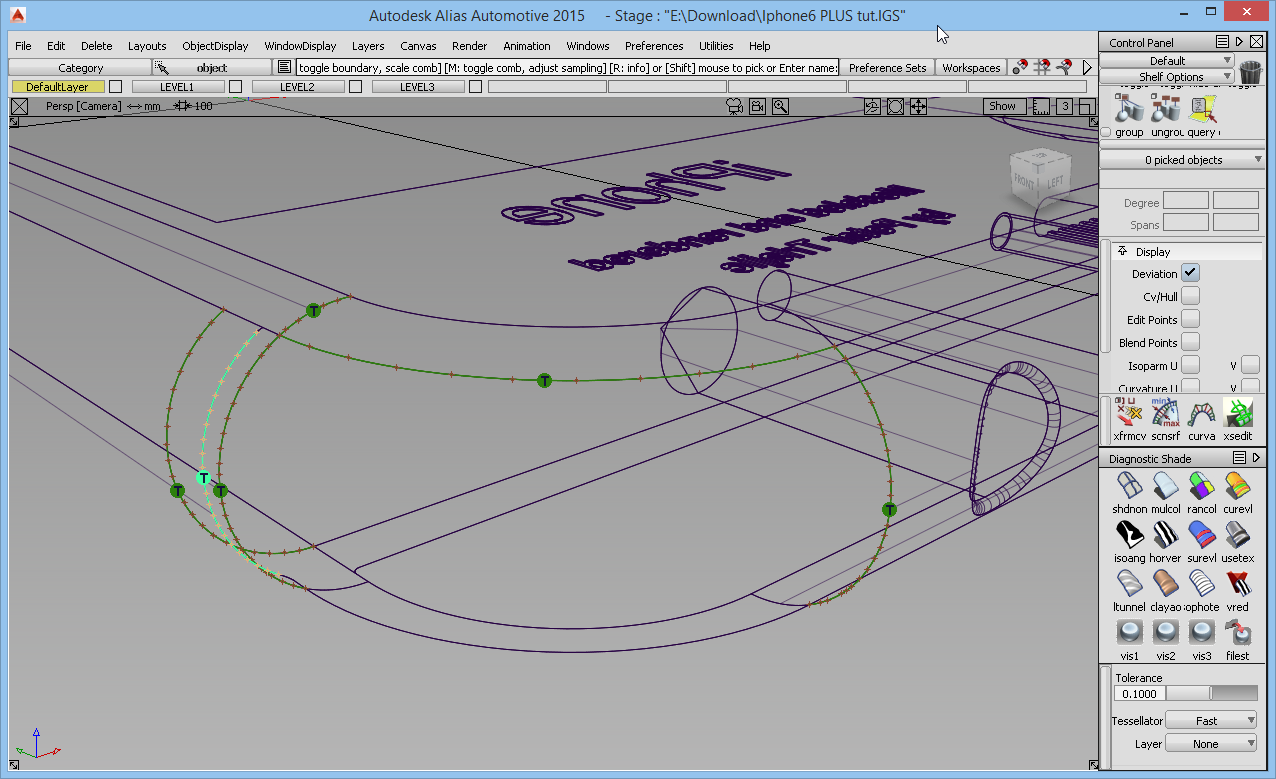Open the Preferences menu
Image resolution: width=1276 pixels, height=779 pixels.
tap(654, 46)
